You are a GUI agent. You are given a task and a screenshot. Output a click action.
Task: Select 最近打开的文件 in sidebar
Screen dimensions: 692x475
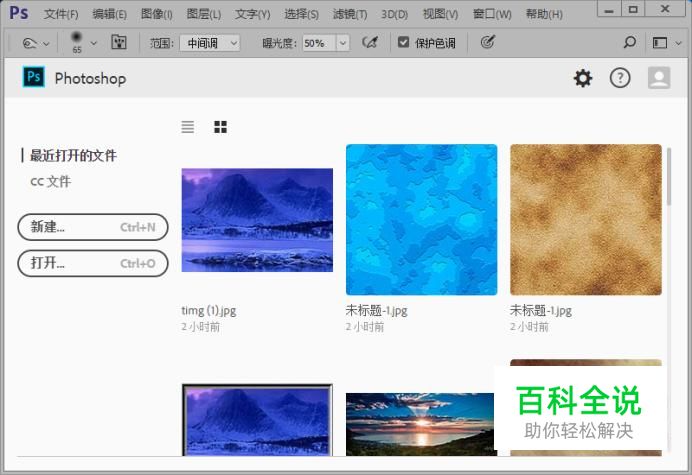pos(73,155)
